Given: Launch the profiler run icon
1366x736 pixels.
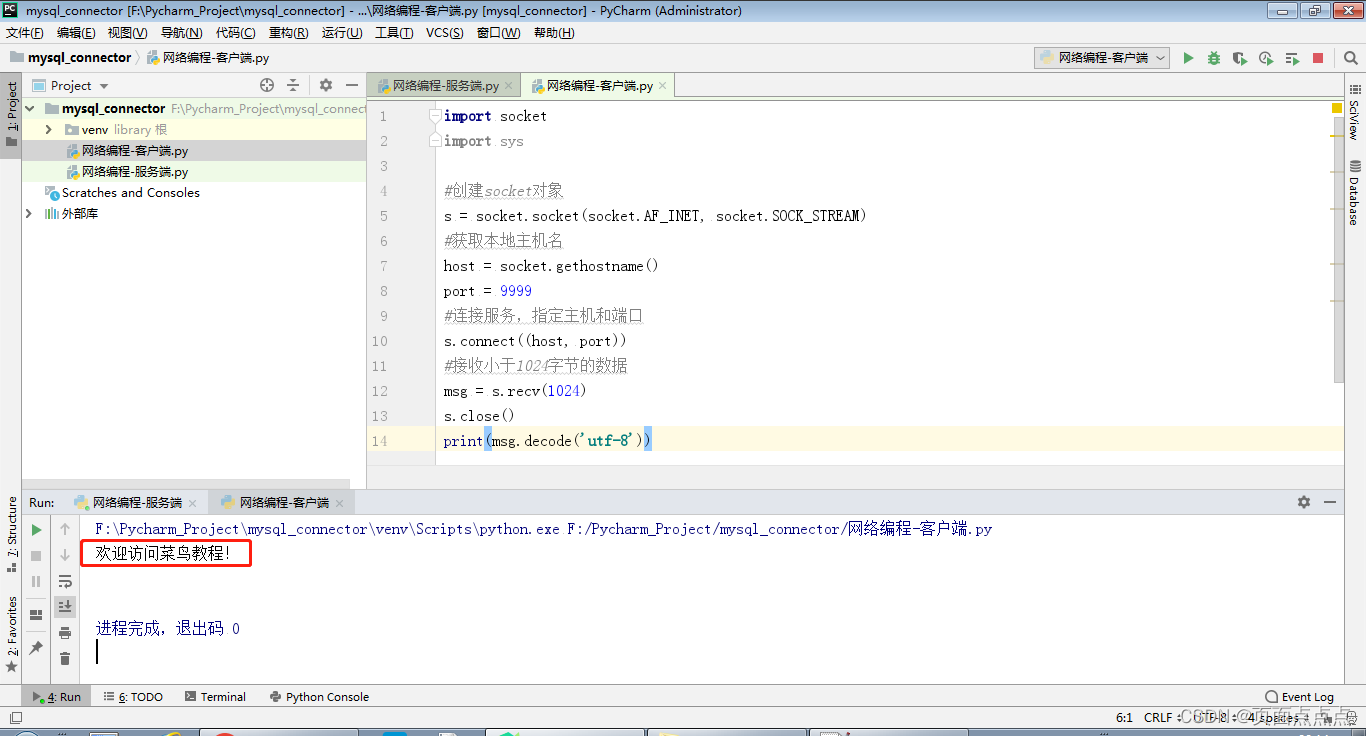Looking at the screenshot, I should (1266, 58).
